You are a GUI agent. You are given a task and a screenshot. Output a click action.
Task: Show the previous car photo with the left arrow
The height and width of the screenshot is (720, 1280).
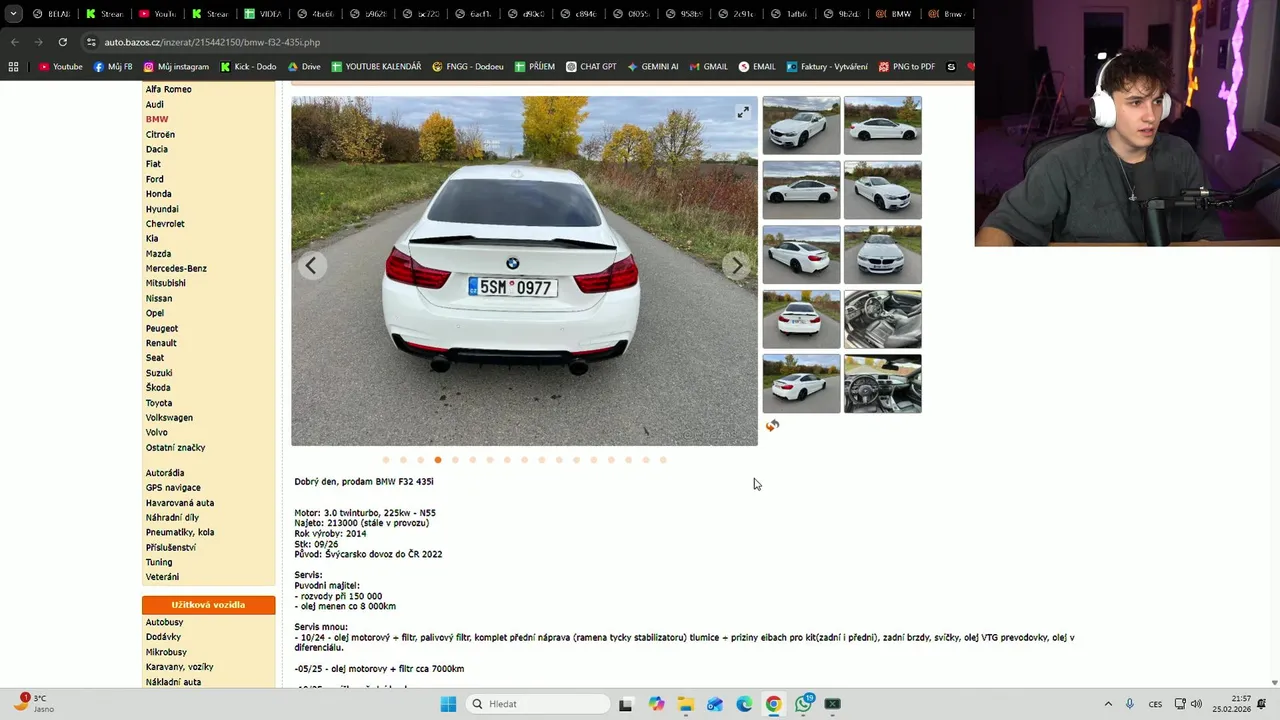coord(311,265)
